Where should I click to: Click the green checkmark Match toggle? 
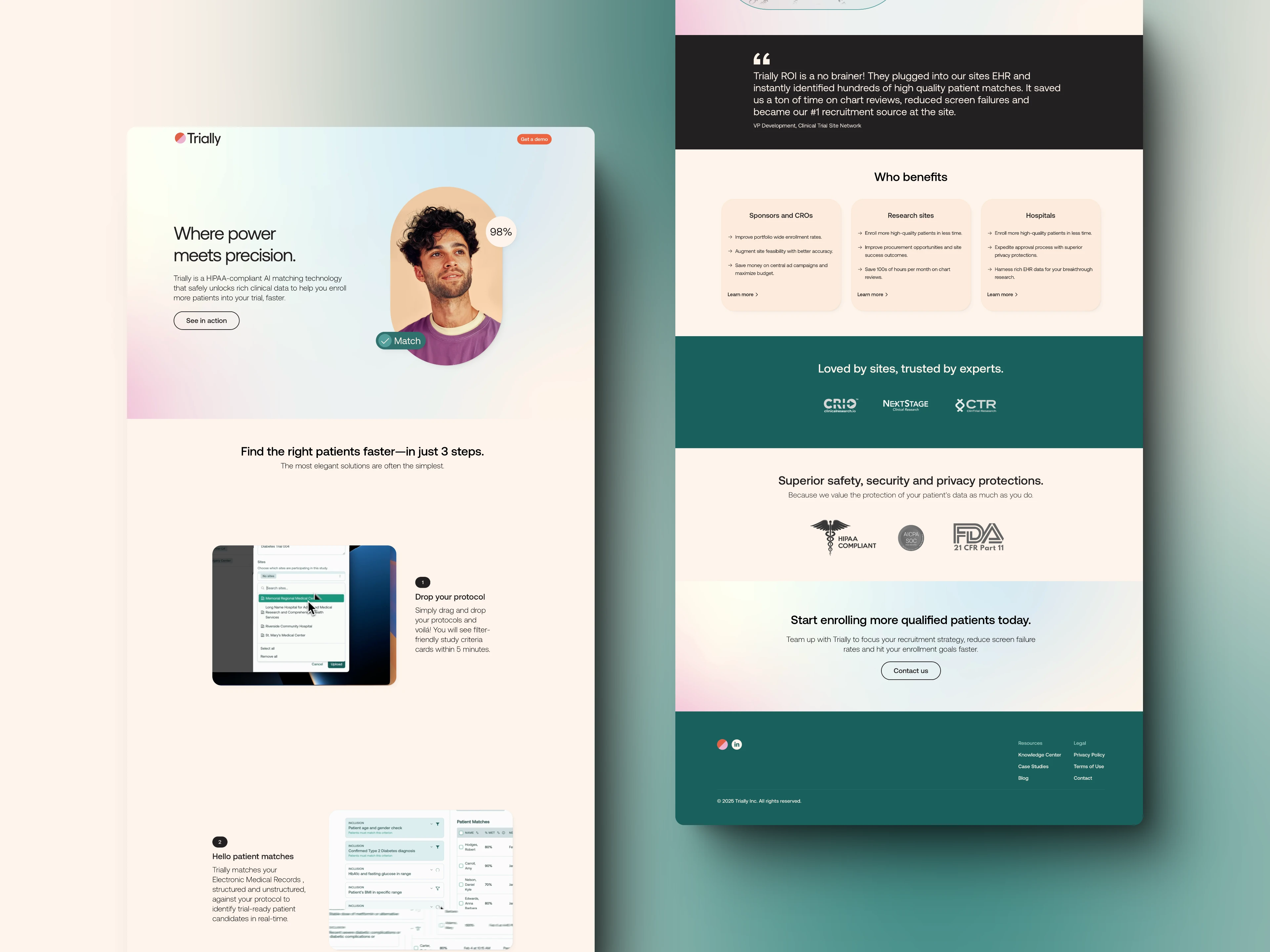pos(400,341)
